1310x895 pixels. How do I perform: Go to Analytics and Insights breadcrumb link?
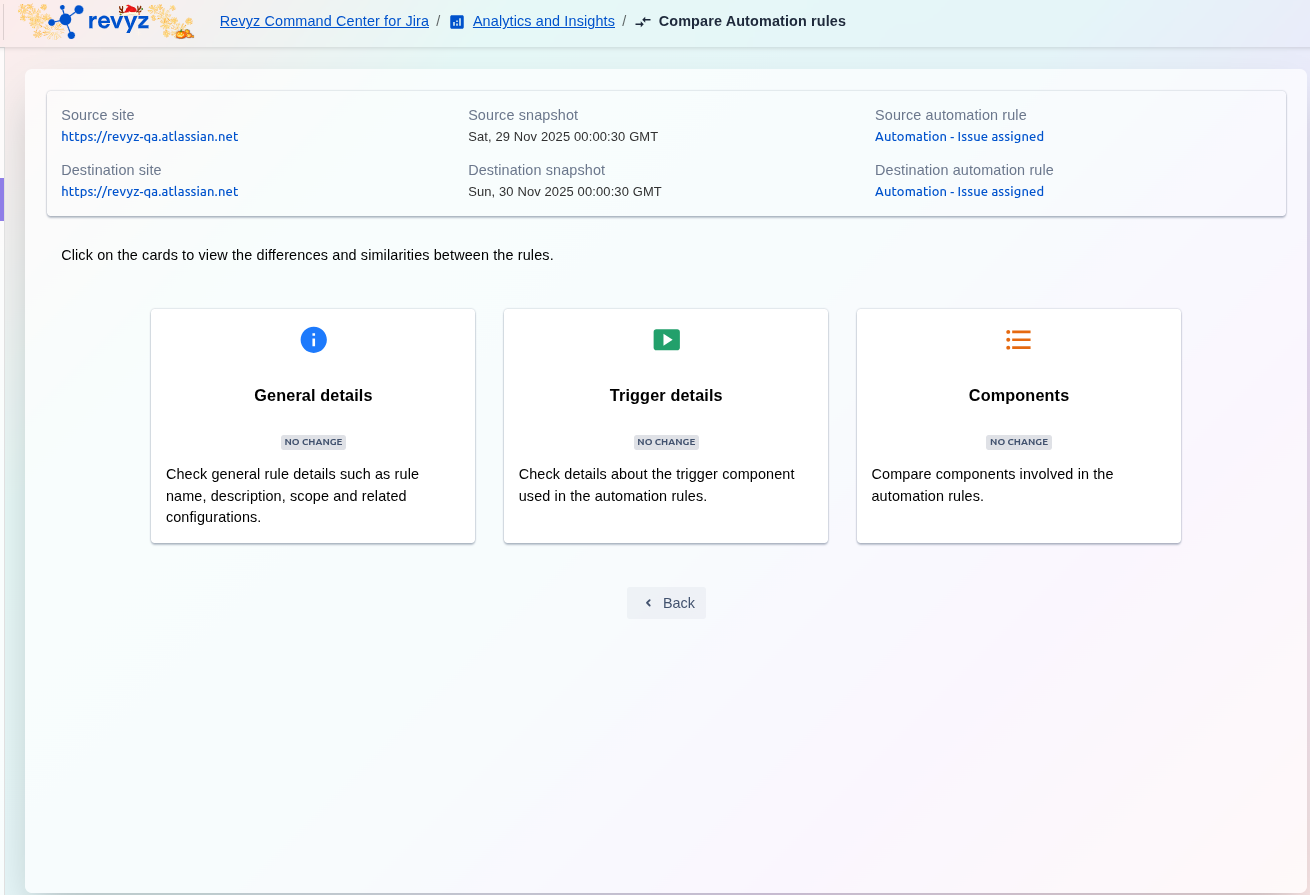click(543, 21)
